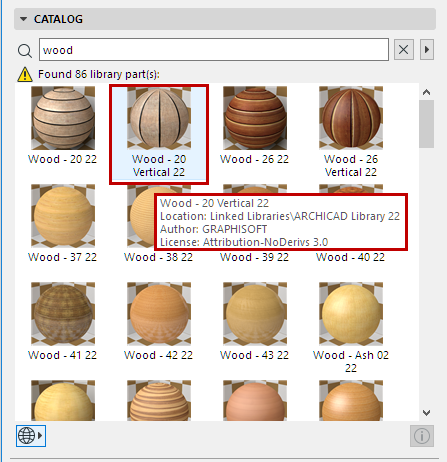The width and height of the screenshot is (447, 462).
Task: Select the Wood - 20 22 surface thumbnail
Action: tap(63, 118)
